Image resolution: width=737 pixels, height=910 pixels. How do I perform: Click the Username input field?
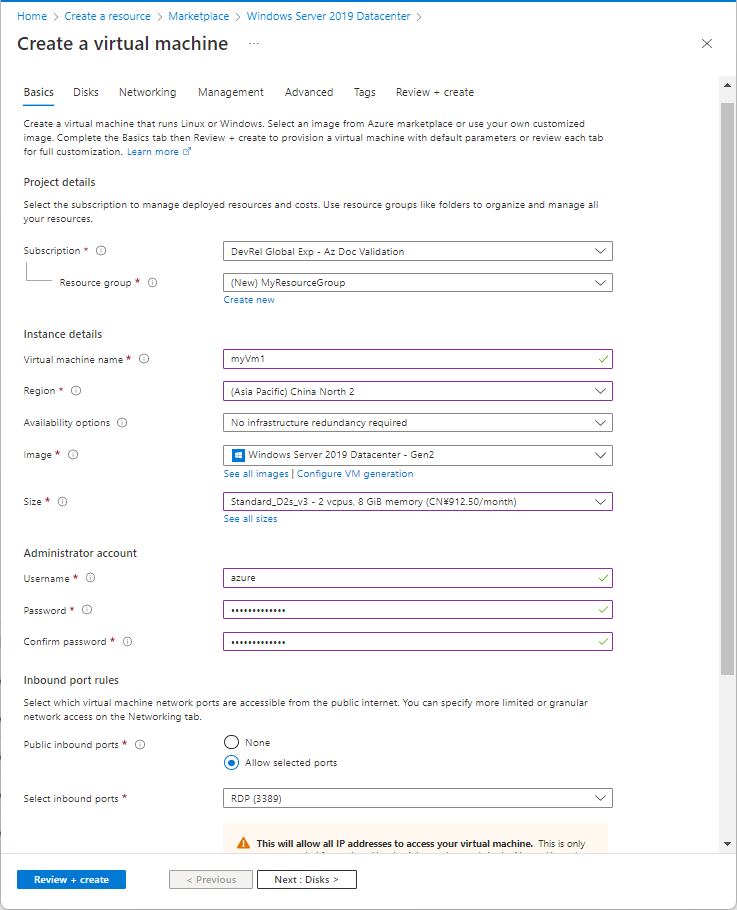[x=418, y=578]
